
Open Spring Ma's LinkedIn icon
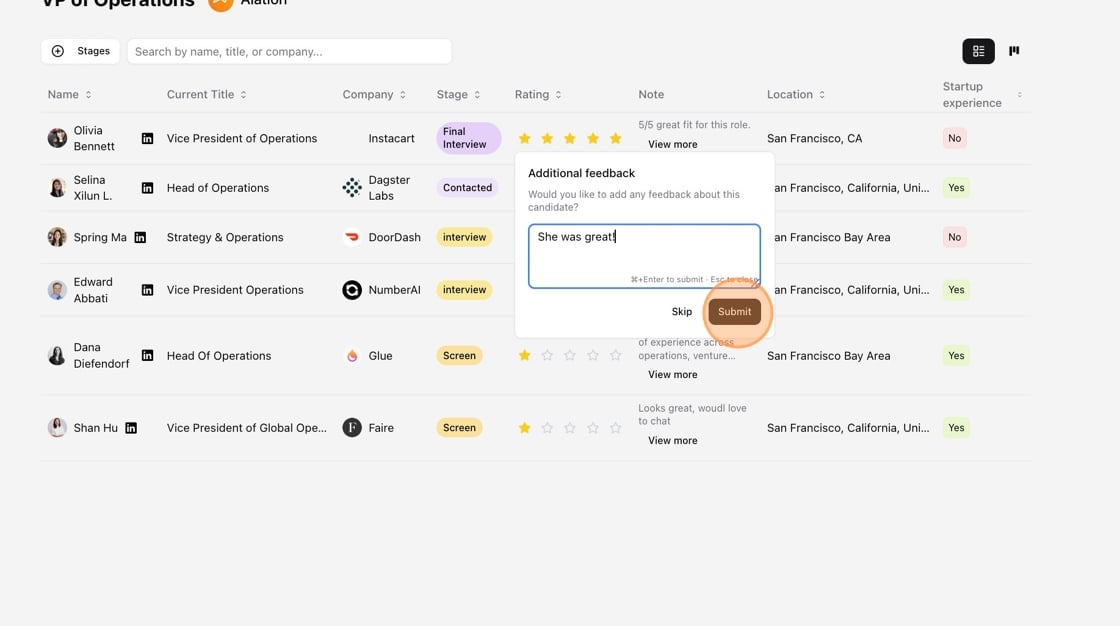140,237
